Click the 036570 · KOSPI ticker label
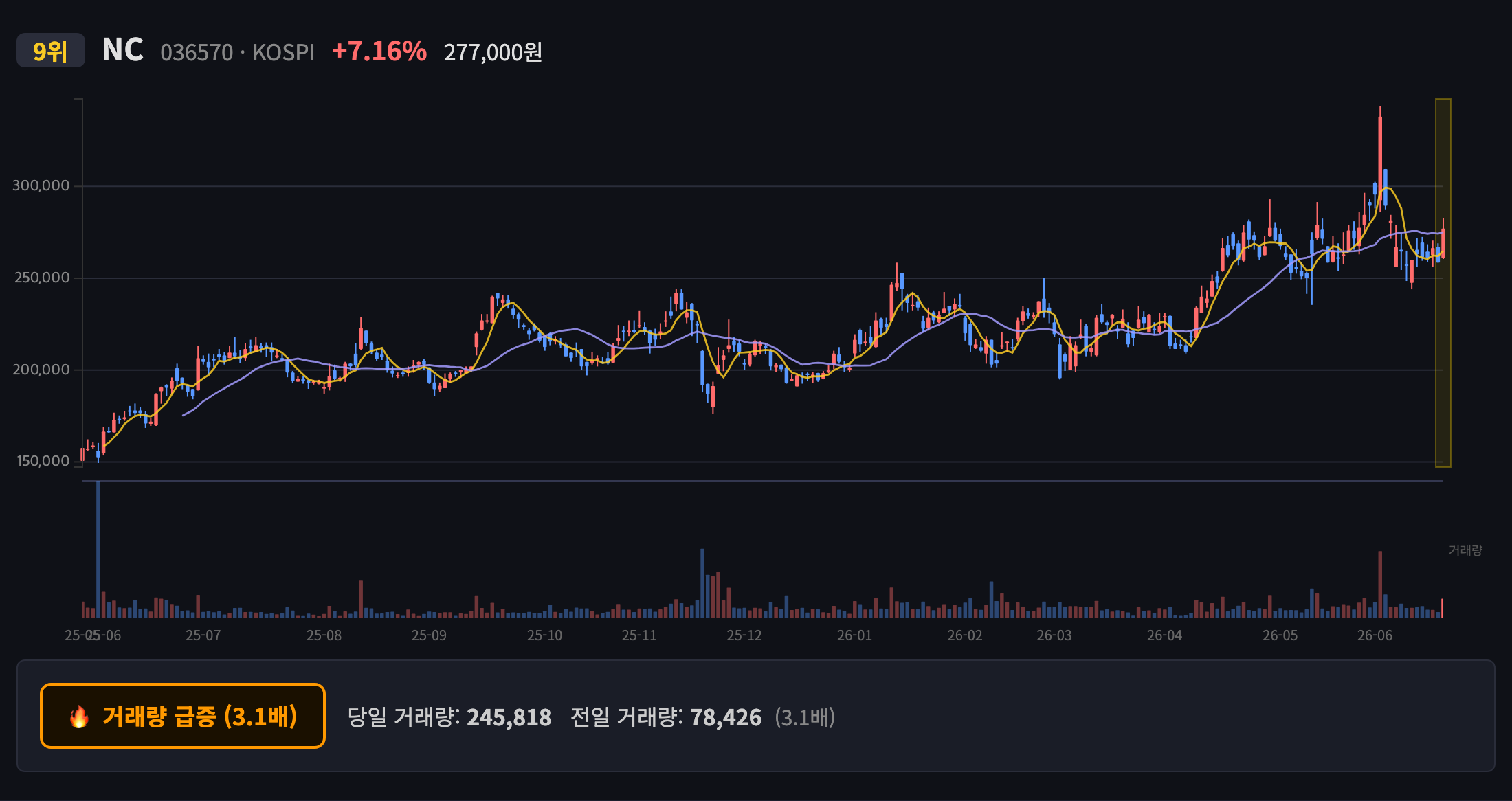 click(237, 53)
